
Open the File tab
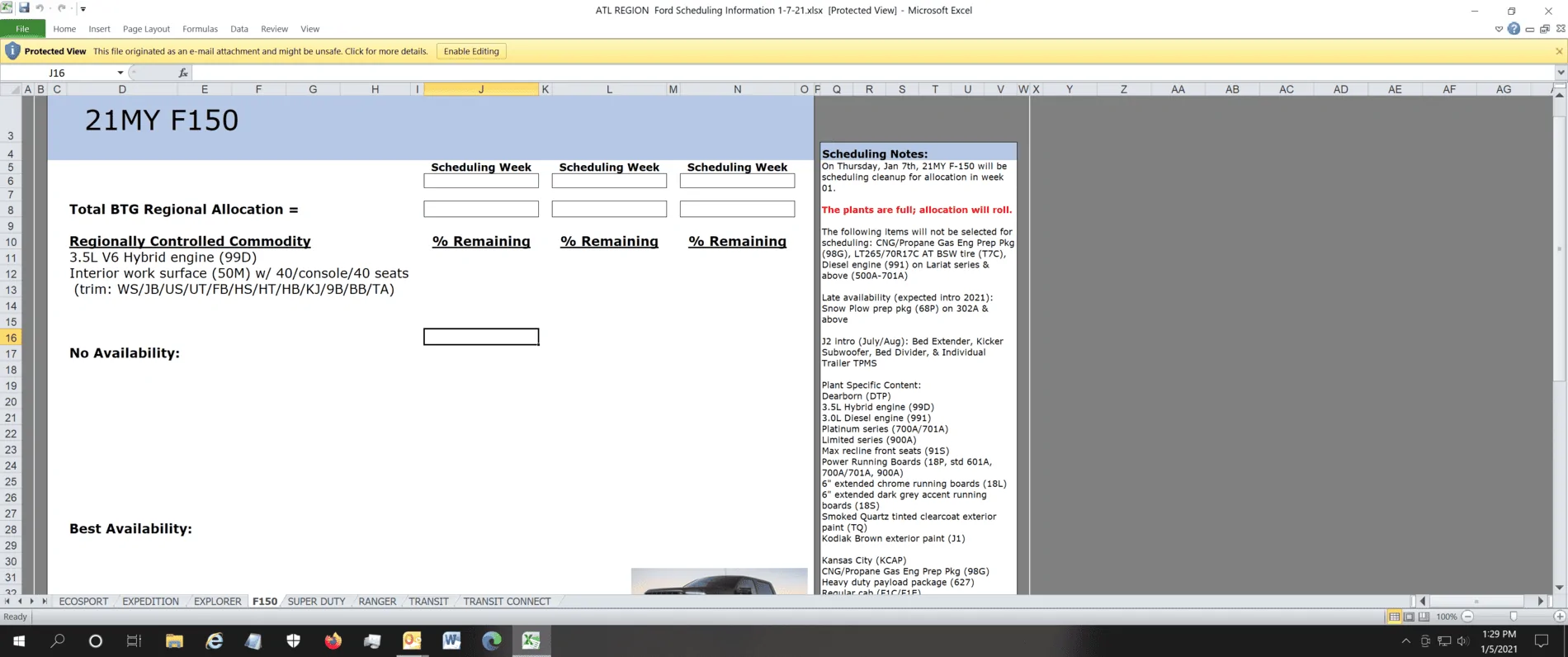tap(22, 29)
